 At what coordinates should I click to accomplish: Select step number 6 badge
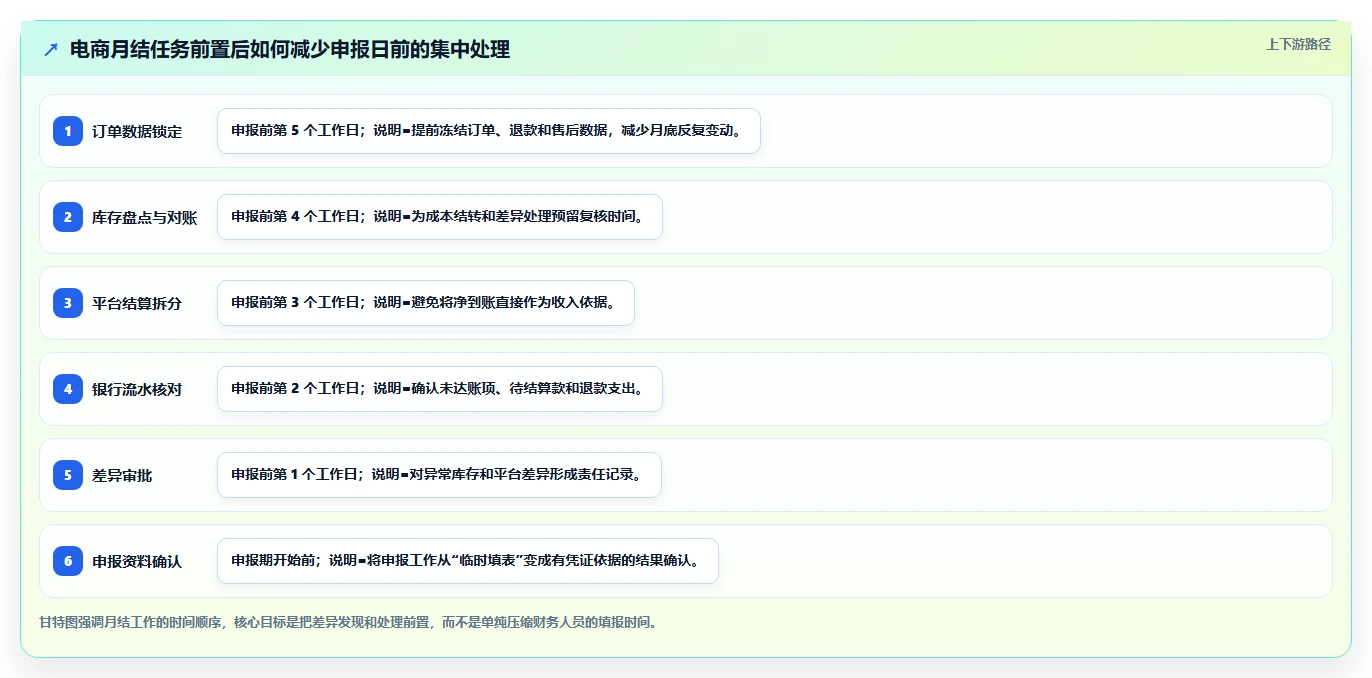pyautogui.click(x=68, y=560)
